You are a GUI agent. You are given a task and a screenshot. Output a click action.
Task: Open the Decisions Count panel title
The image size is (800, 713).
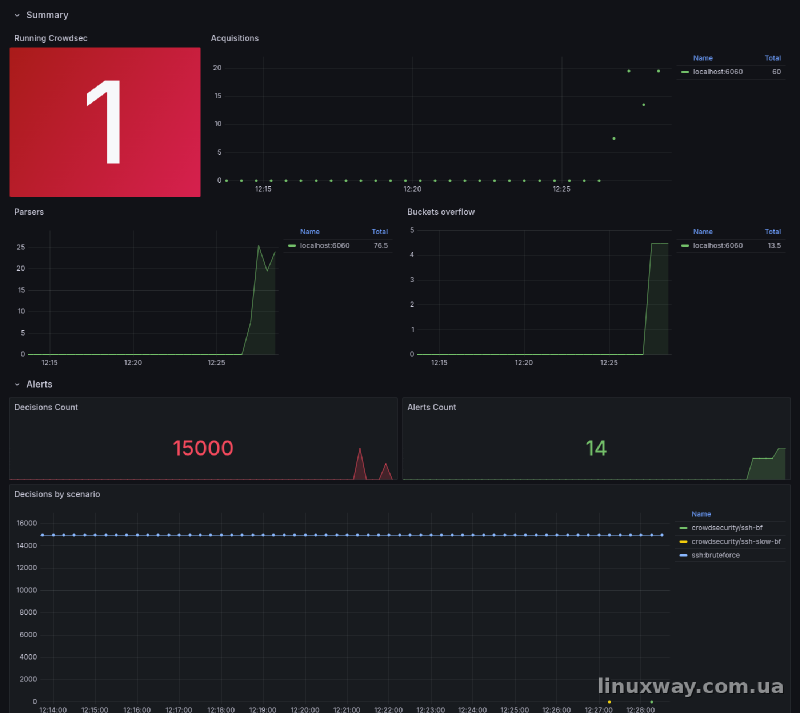click(x=46, y=407)
